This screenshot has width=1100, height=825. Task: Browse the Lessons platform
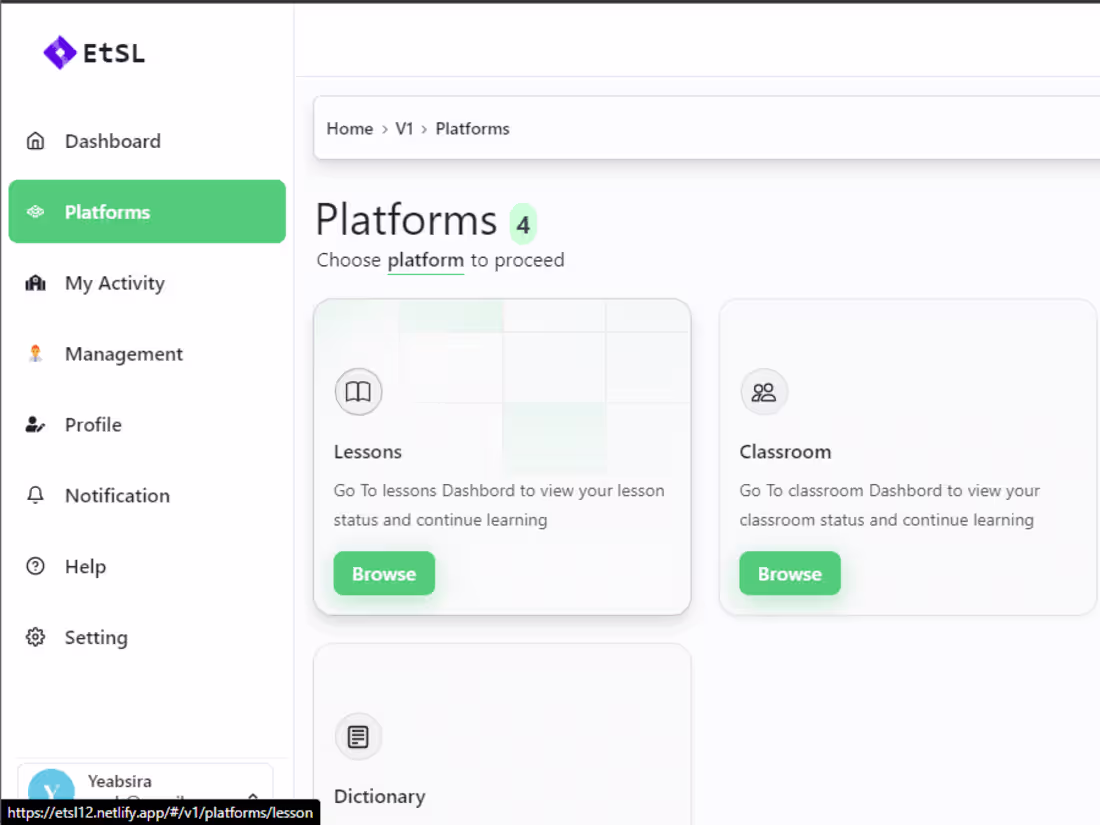tap(384, 574)
